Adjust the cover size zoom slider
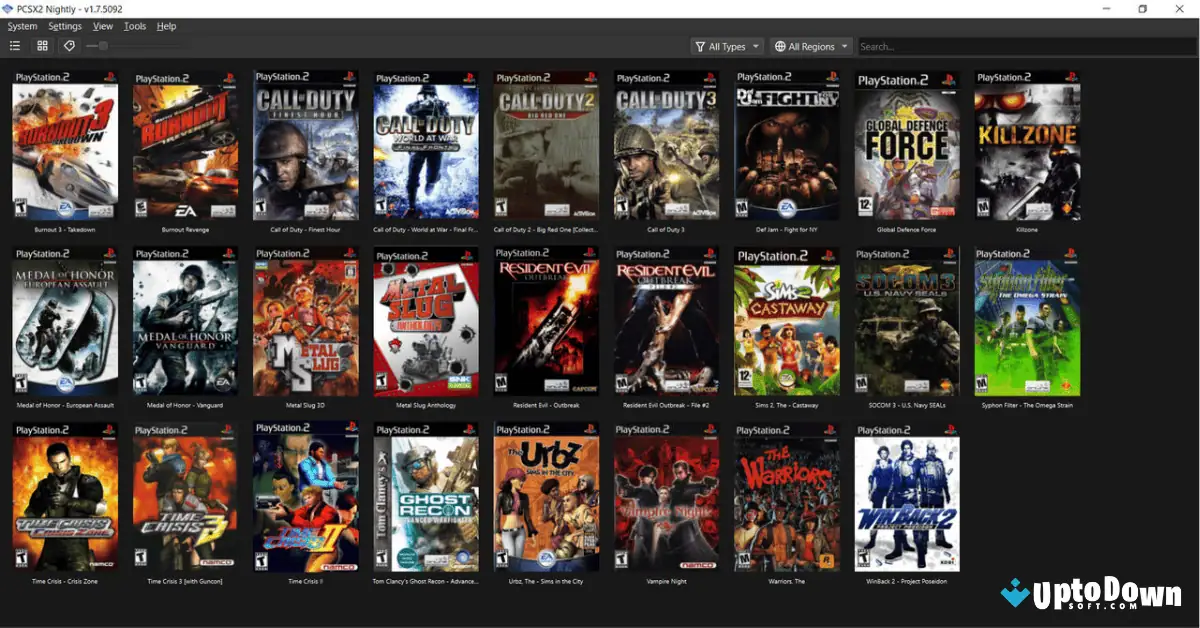Screen dimensions: 1200x628 (102, 45)
